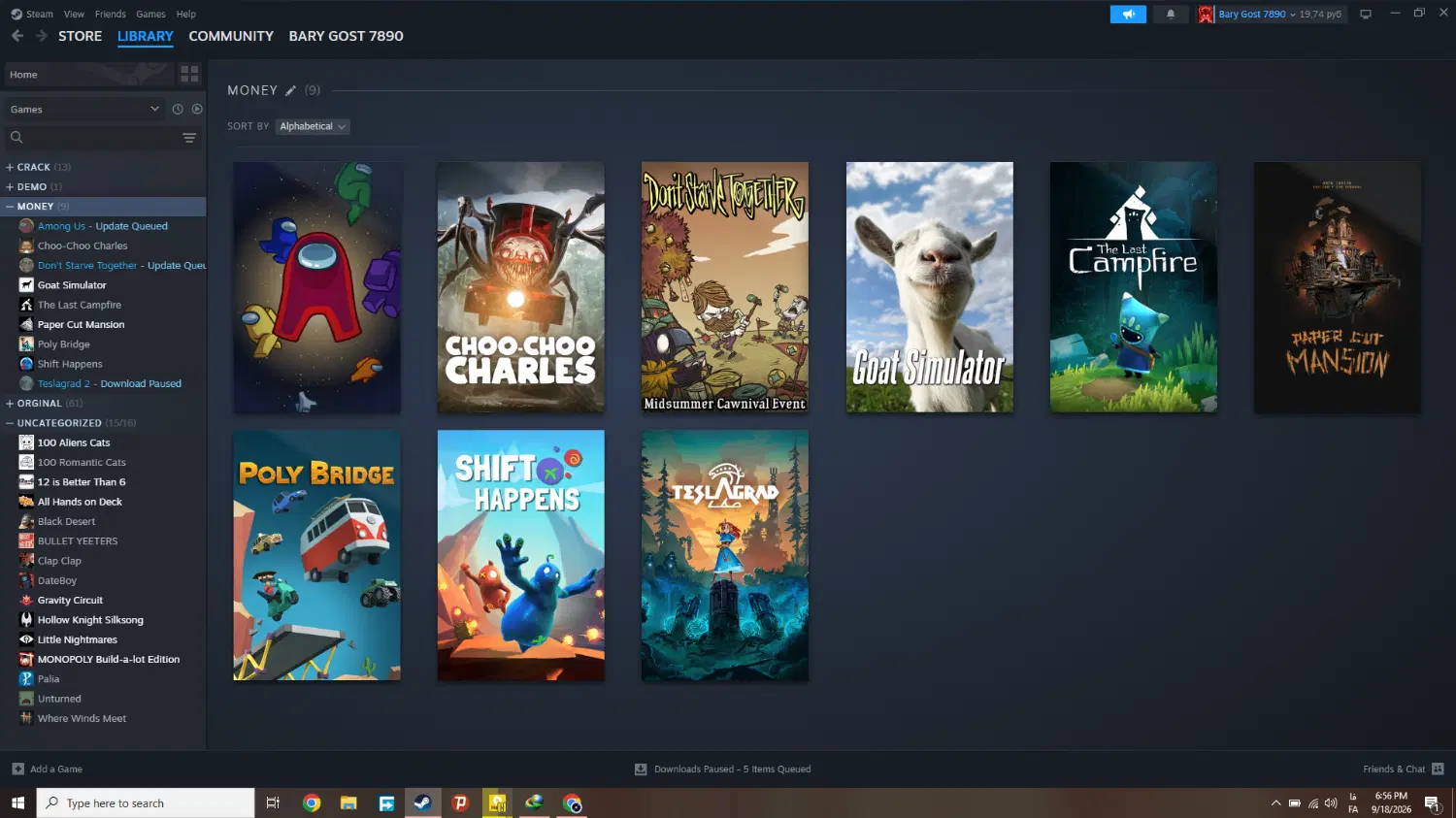1456x818 pixels.
Task: Open Friends & Chat
Action: (x=1394, y=769)
